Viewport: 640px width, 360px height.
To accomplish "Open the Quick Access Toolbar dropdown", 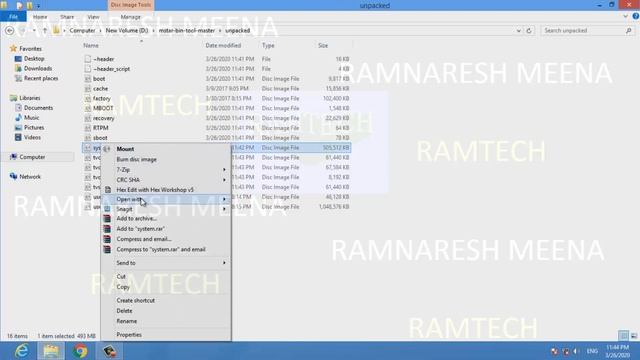I will [38, 6].
